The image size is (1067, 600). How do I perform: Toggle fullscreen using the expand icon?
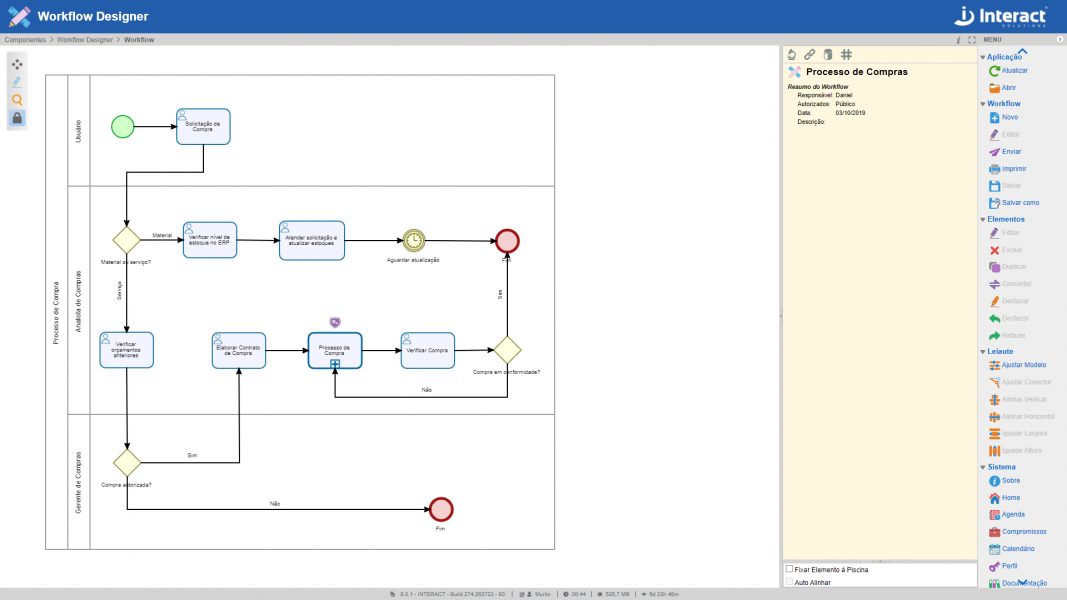click(972, 40)
